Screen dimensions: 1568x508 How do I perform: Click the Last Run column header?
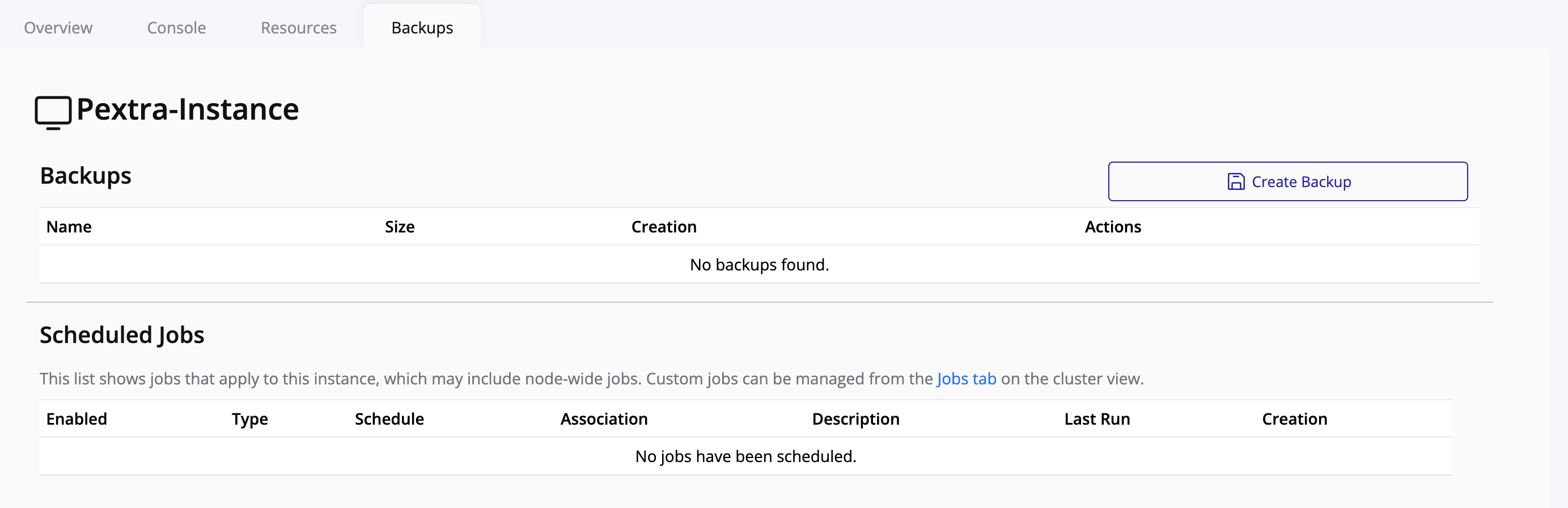tap(1097, 419)
